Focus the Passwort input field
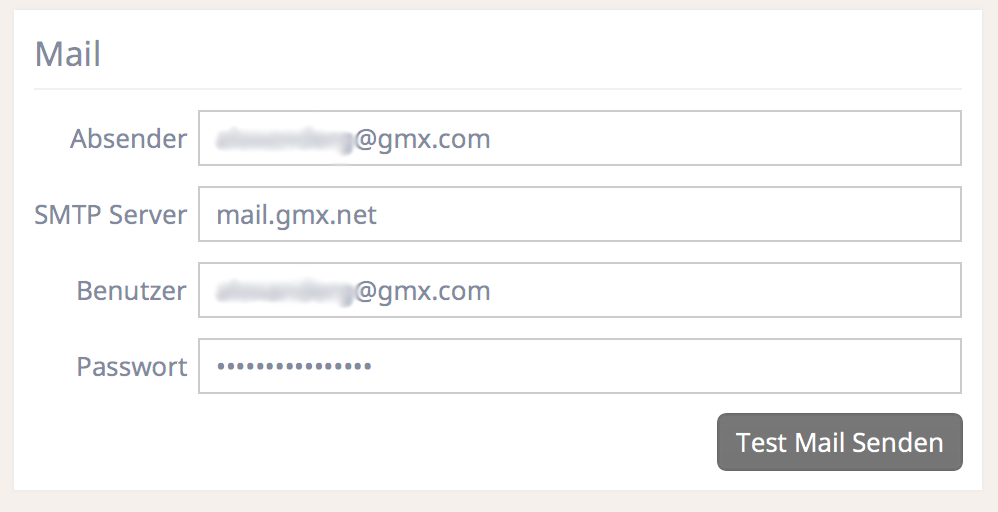Image resolution: width=998 pixels, height=512 pixels. [x=580, y=366]
